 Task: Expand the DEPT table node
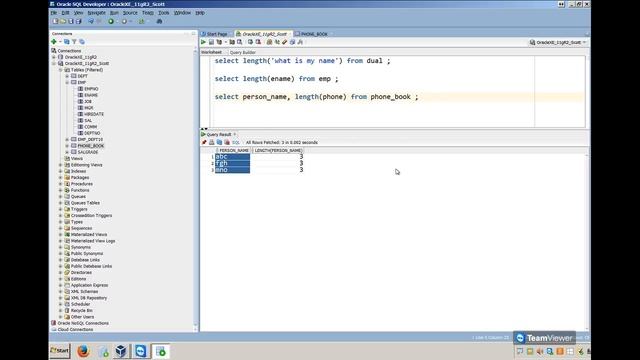pyautogui.click(x=67, y=76)
